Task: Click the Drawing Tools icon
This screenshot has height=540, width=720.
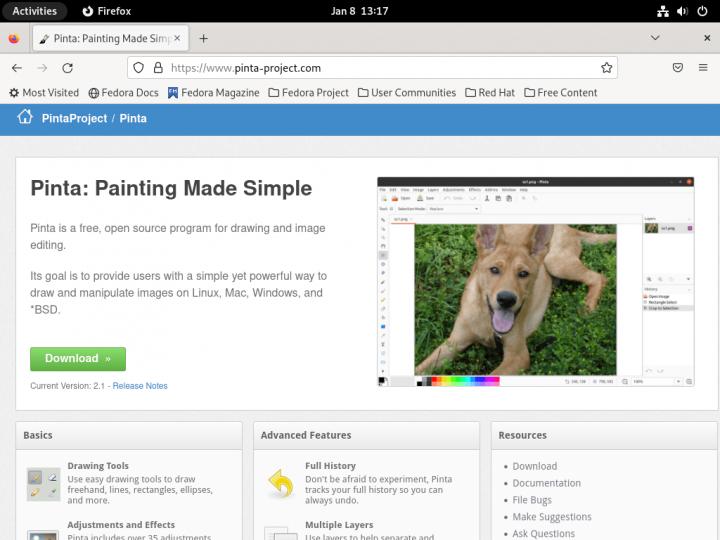Action: pyautogui.click(x=43, y=484)
